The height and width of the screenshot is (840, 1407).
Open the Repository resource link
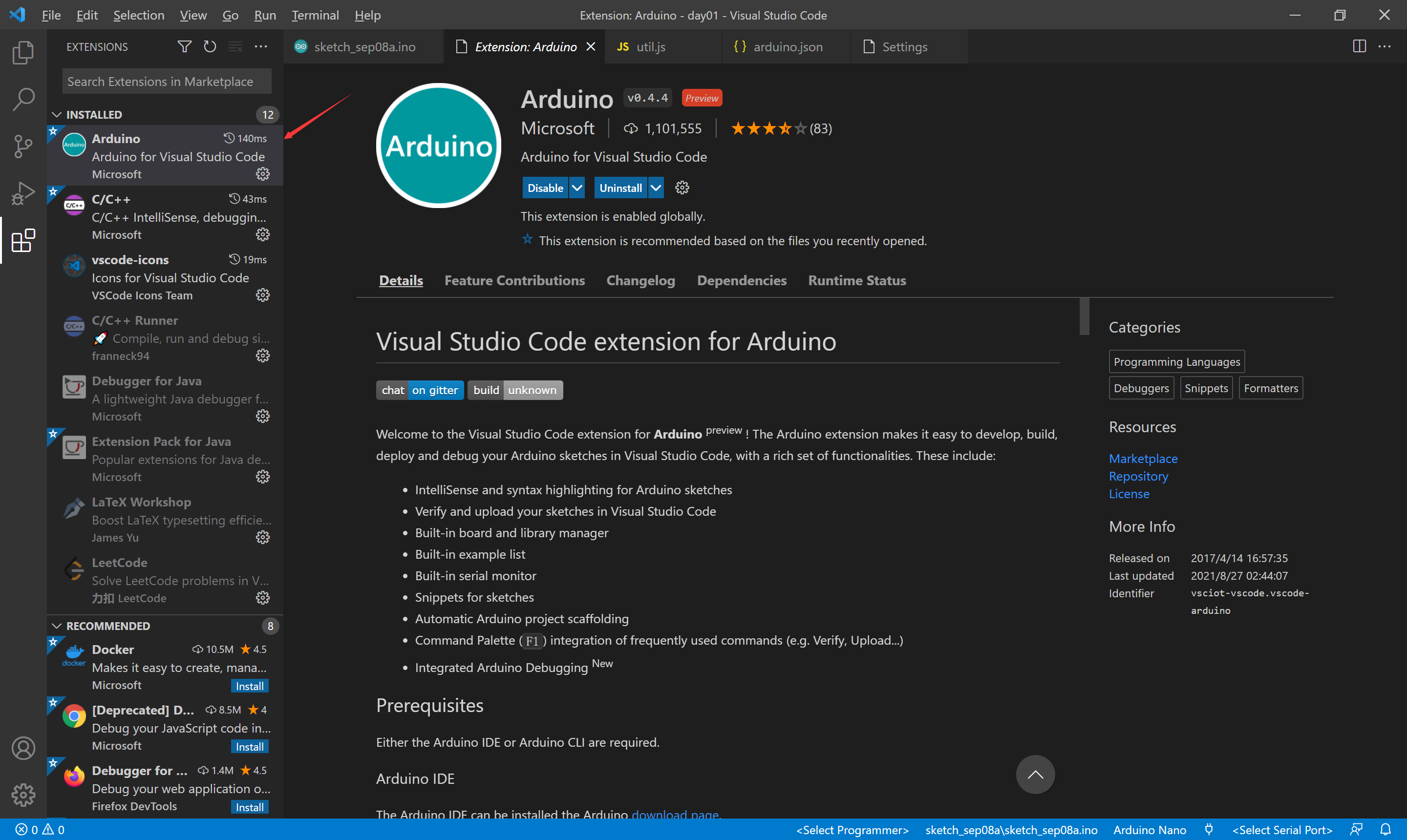click(1139, 476)
